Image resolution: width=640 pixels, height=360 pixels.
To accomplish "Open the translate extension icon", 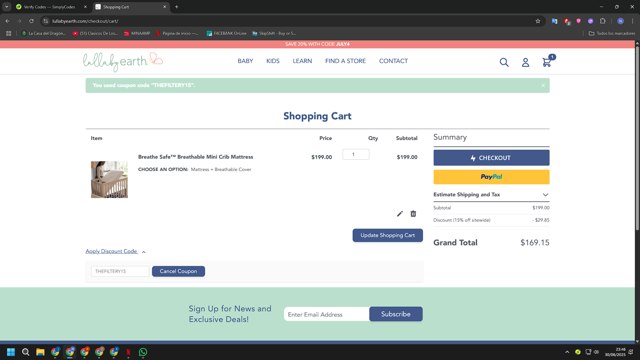I will [x=554, y=21].
